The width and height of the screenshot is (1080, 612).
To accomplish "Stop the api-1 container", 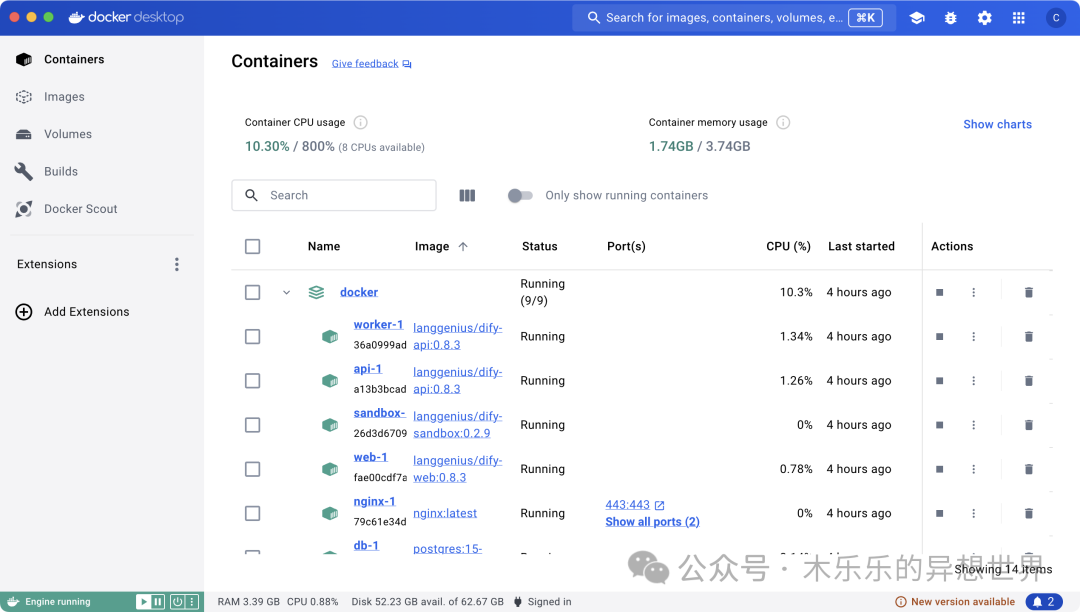I will pyautogui.click(x=939, y=381).
